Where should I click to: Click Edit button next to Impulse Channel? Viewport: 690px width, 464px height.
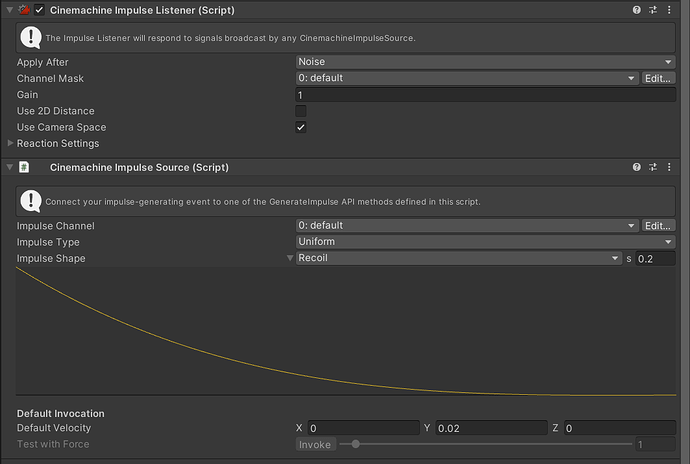tap(657, 226)
